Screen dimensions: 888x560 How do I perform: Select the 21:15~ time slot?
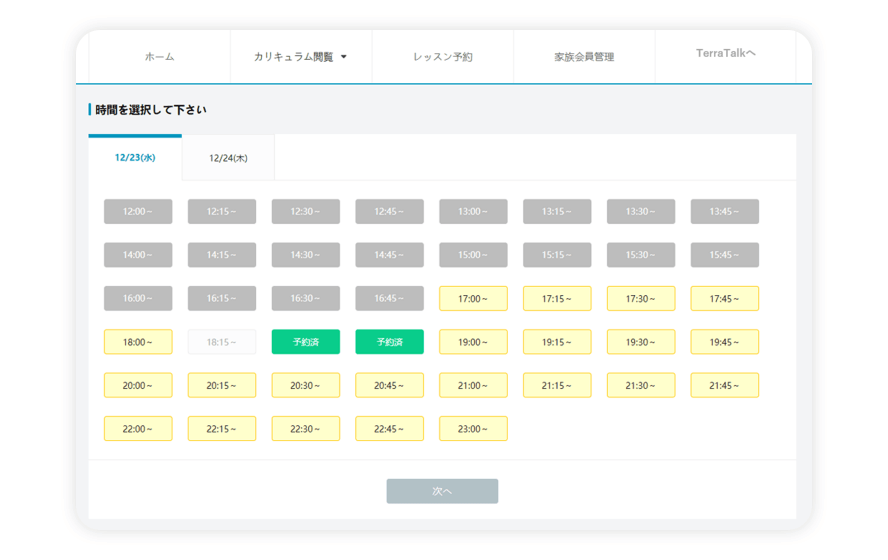[557, 385]
